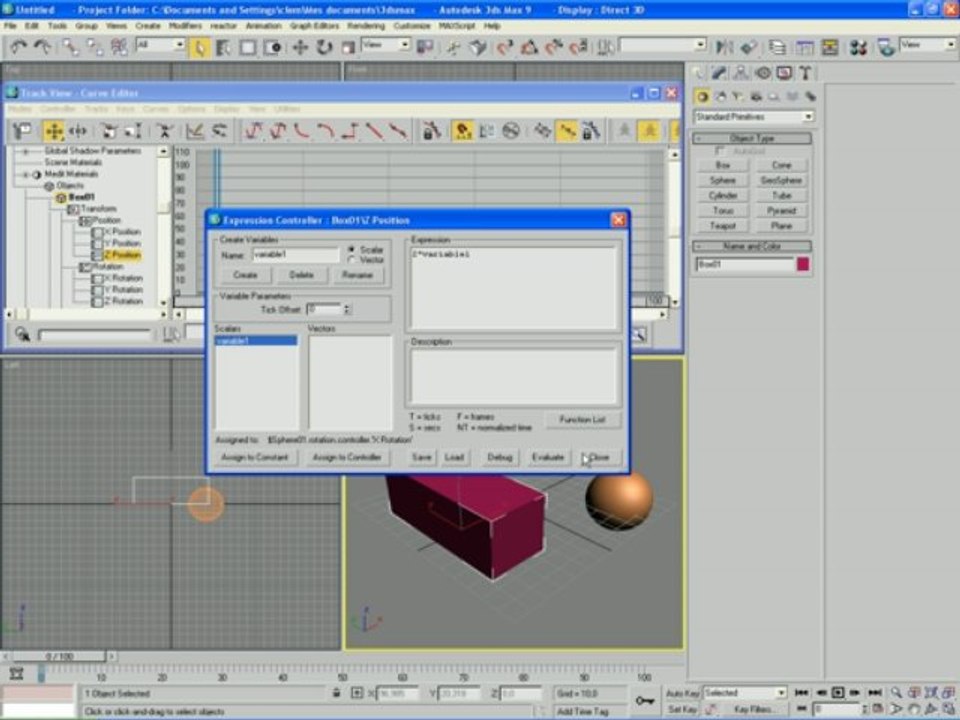Switch to the Utilities command panel
This screenshot has width=960, height=720.
(x=806, y=73)
